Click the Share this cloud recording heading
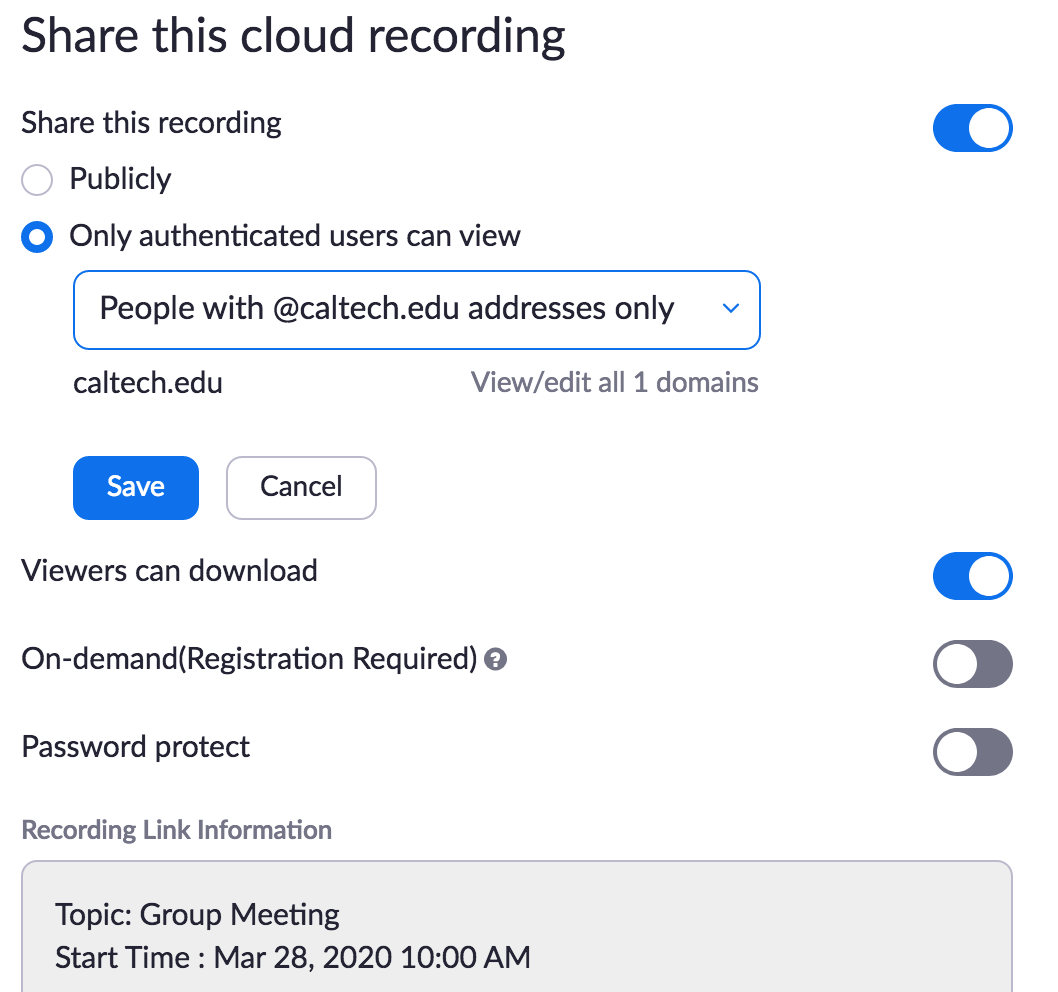Image resolution: width=1058 pixels, height=992 pixels. (293, 36)
